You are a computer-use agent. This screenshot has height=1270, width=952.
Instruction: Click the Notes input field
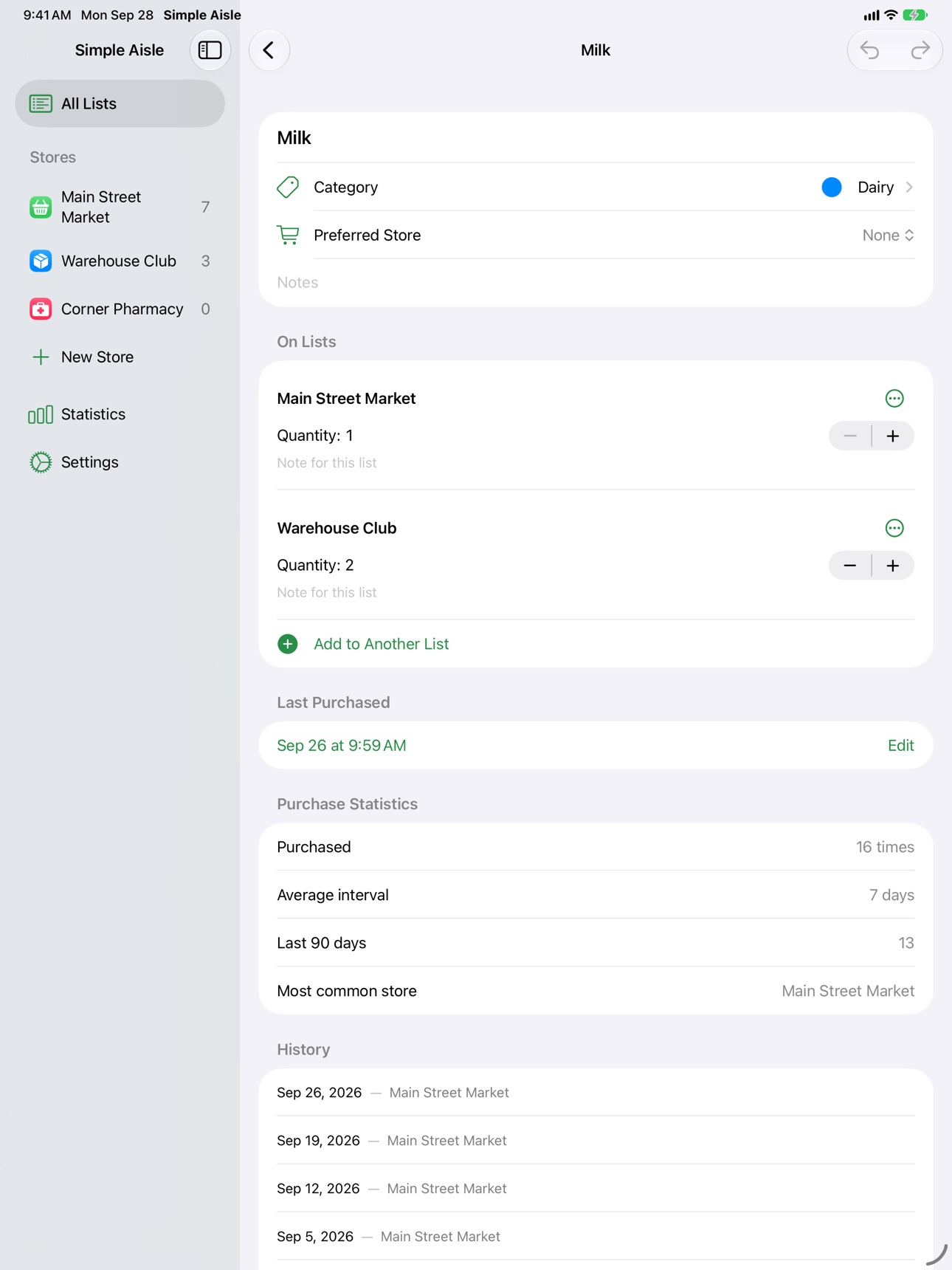point(596,282)
